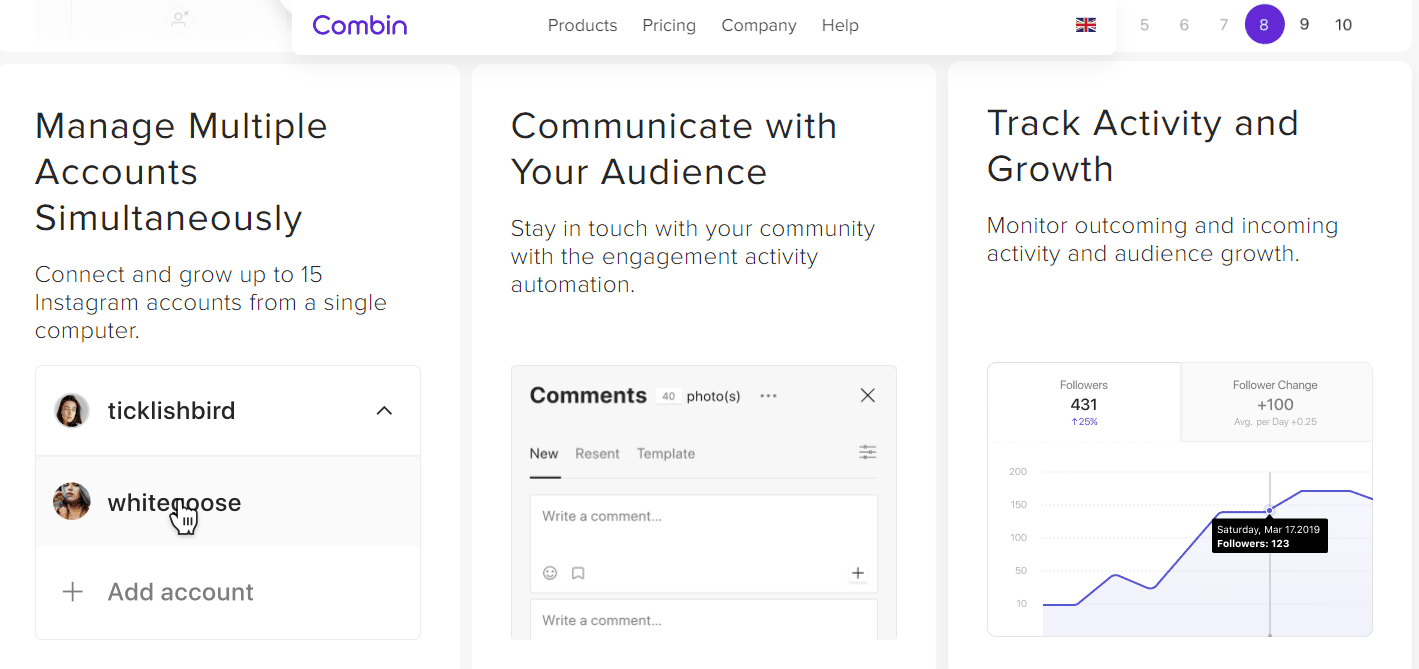Click the Communicate with Your Audience heading
The image size is (1419, 669).
(x=674, y=149)
